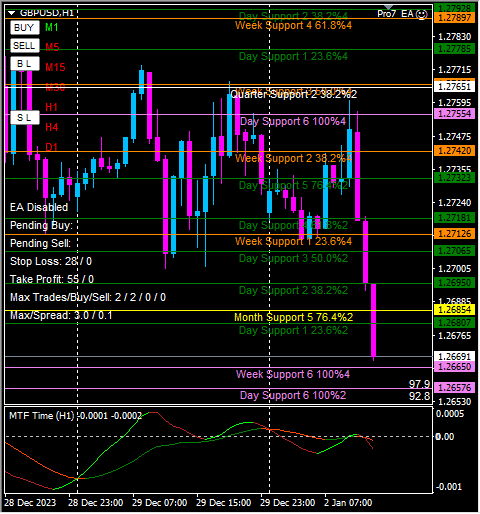Select the M5 timeframe label
480x514 pixels.
click(x=52, y=47)
